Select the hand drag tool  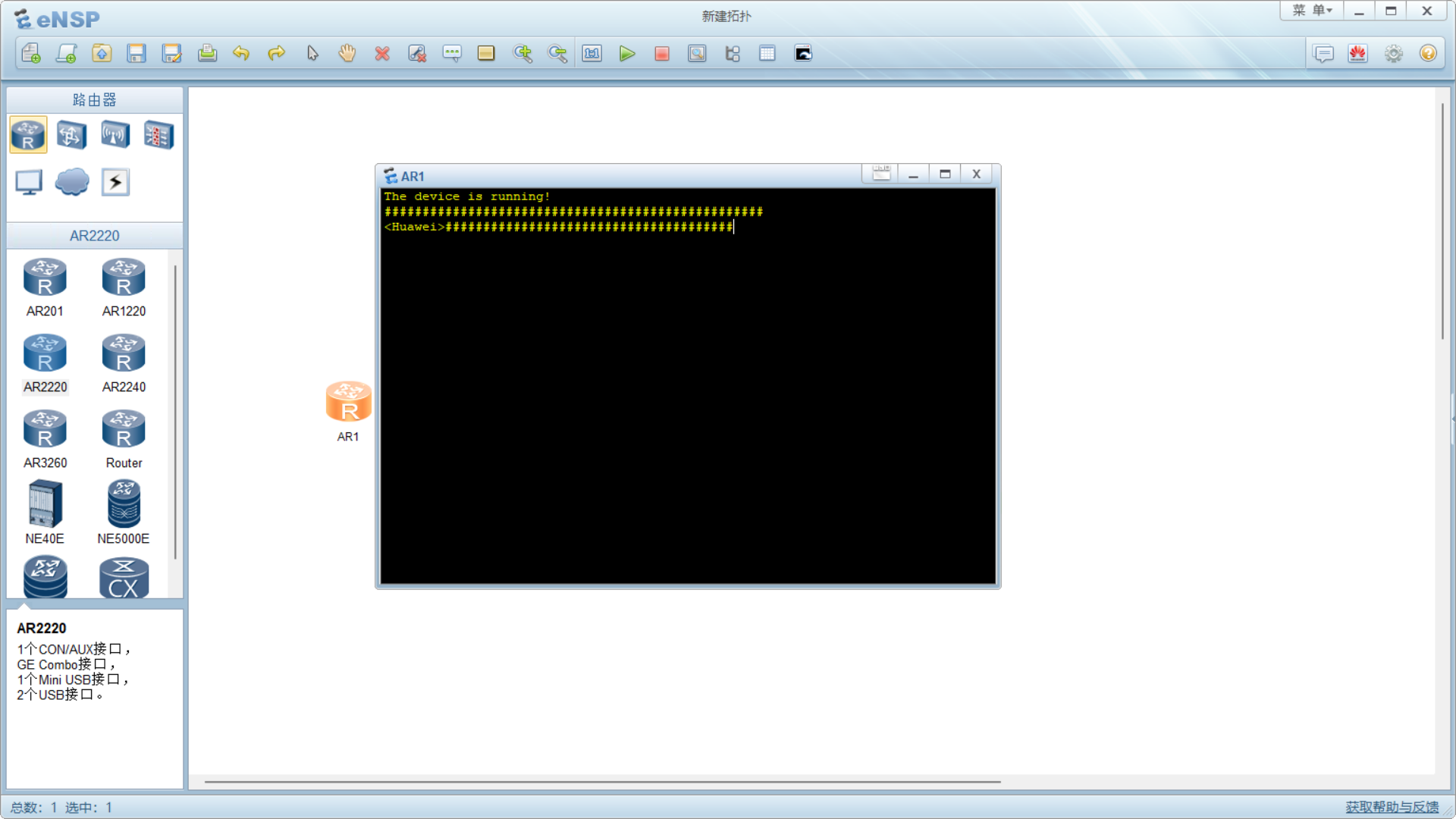coord(347,54)
